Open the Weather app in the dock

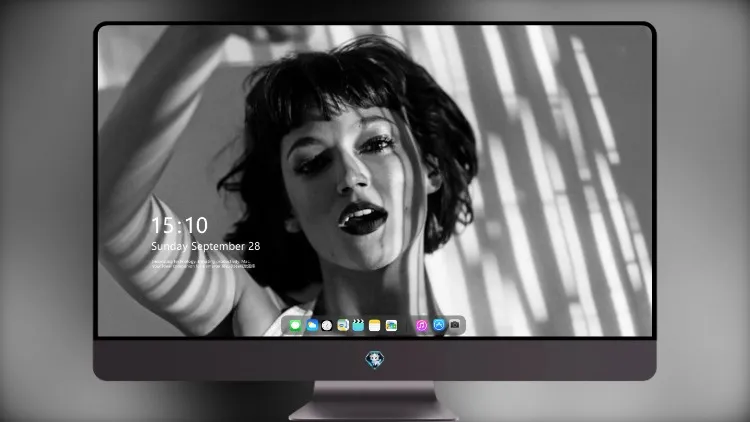(x=312, y=326)
